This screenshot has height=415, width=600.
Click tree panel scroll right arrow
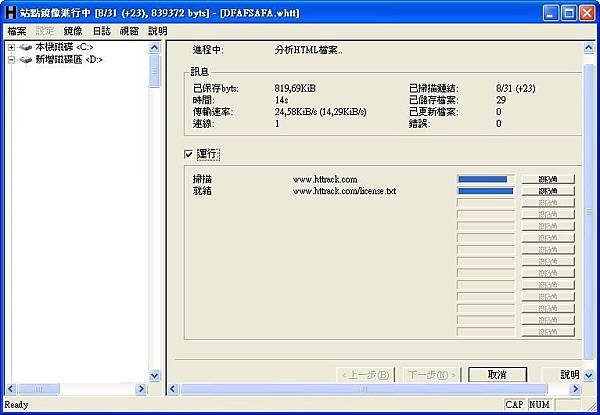(141, 389)
